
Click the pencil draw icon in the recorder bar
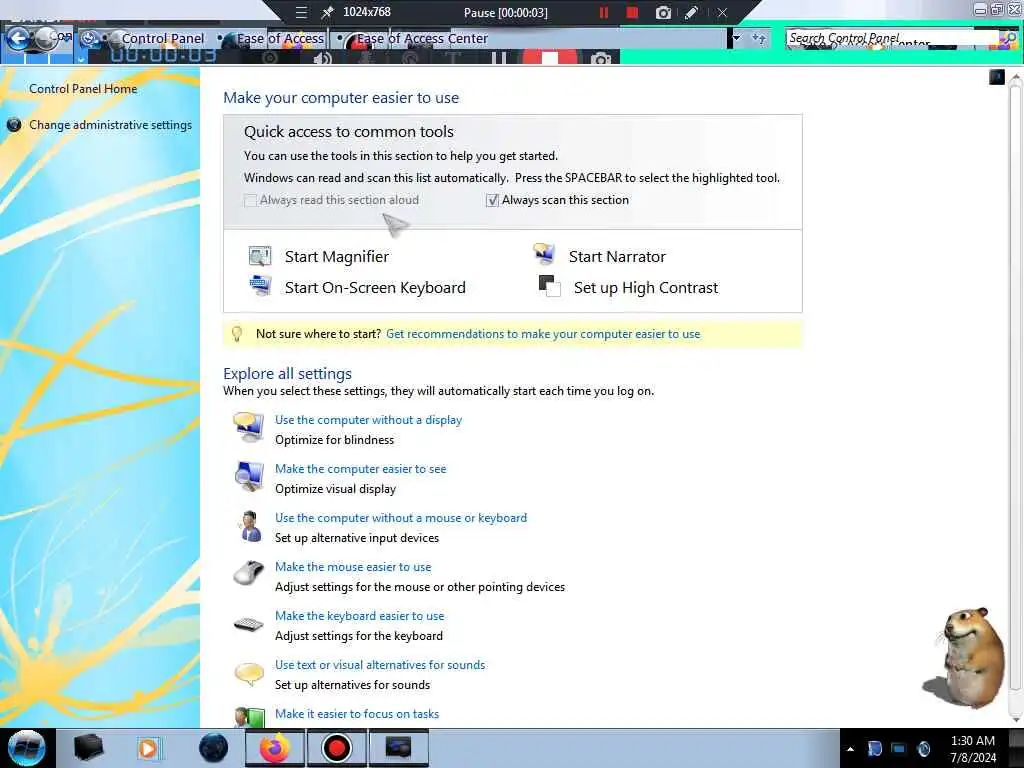pos(691,12)
